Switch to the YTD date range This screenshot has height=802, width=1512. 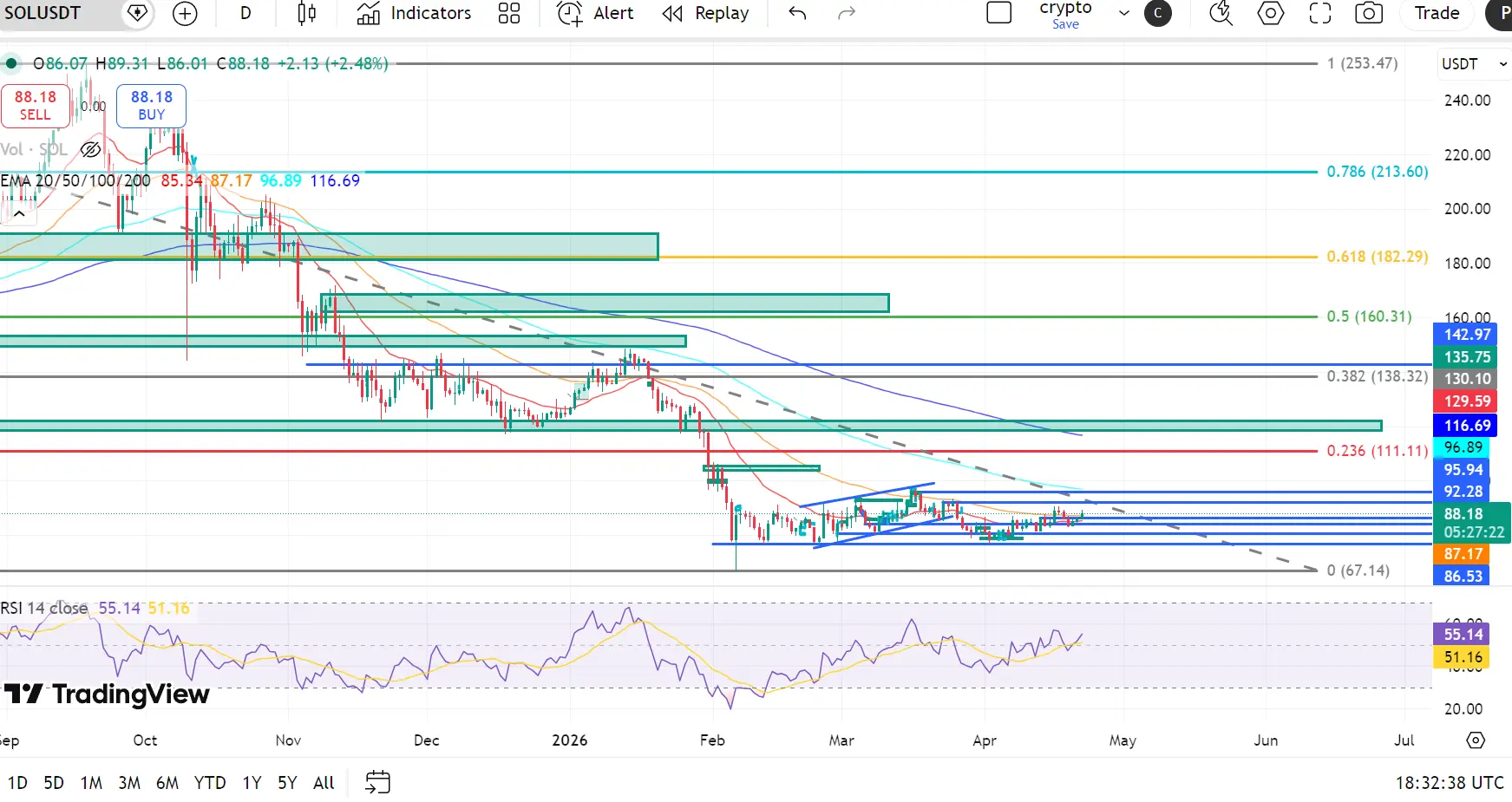tap(210, 783)
